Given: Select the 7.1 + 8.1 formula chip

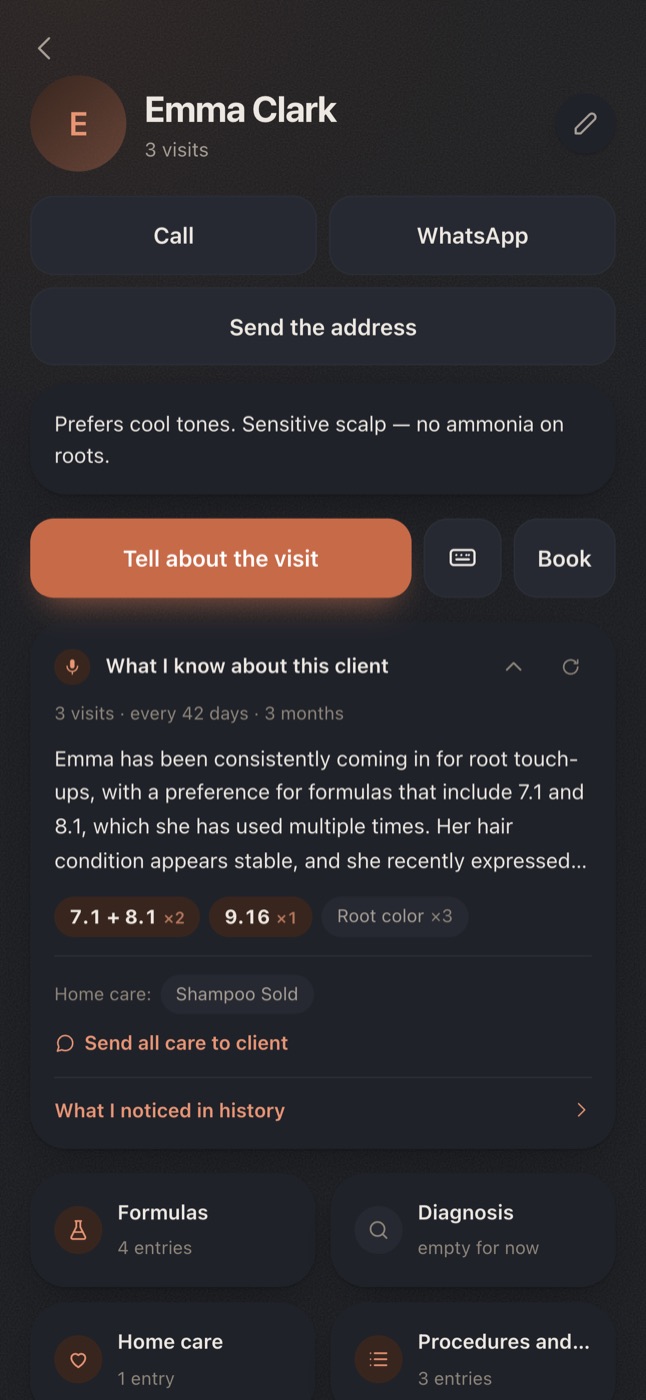Looking at the screenshot, I should pos(127,917).
